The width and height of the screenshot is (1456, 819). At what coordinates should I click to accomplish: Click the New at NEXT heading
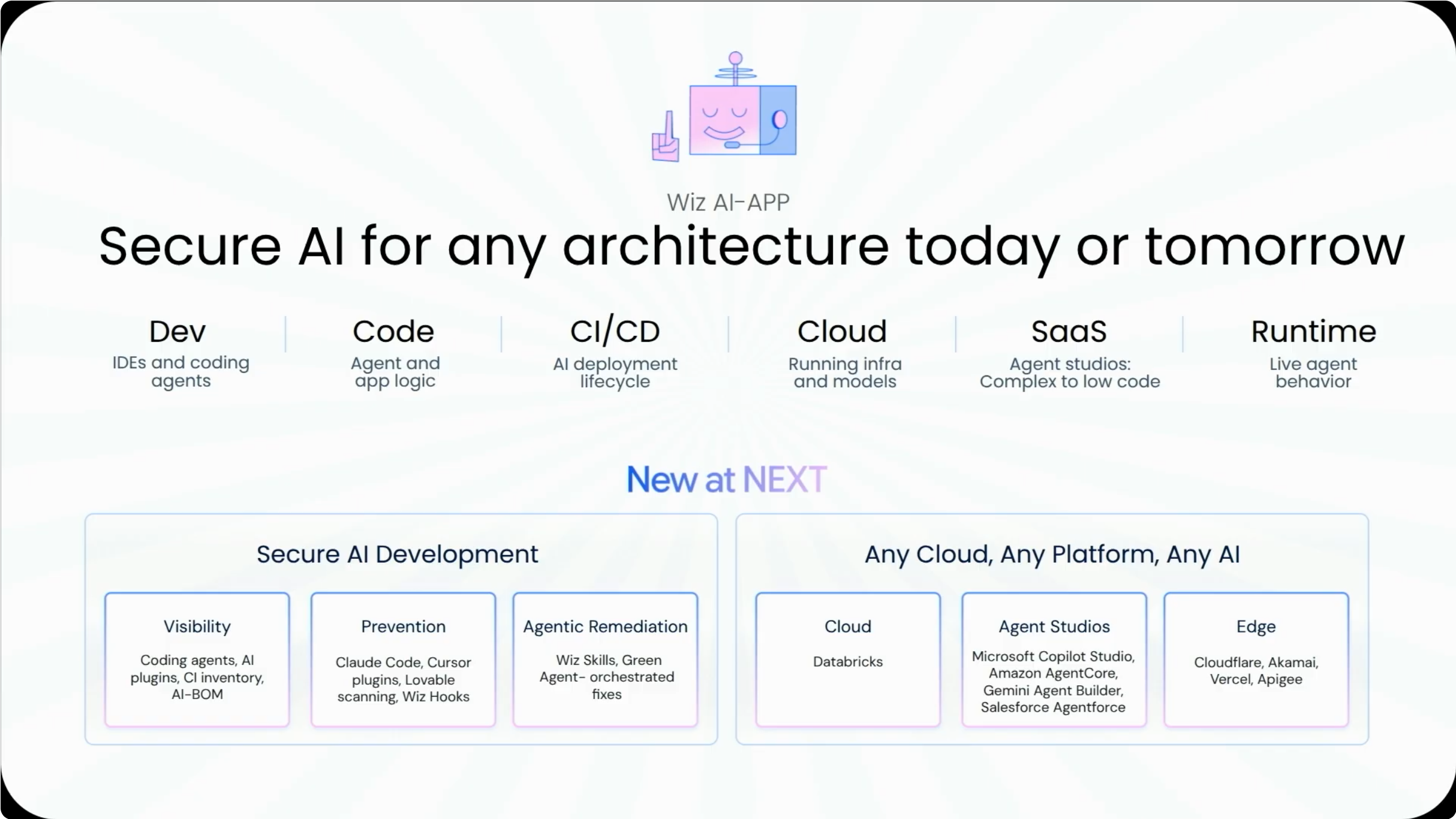pyautogui.click(x=727, y=480)
